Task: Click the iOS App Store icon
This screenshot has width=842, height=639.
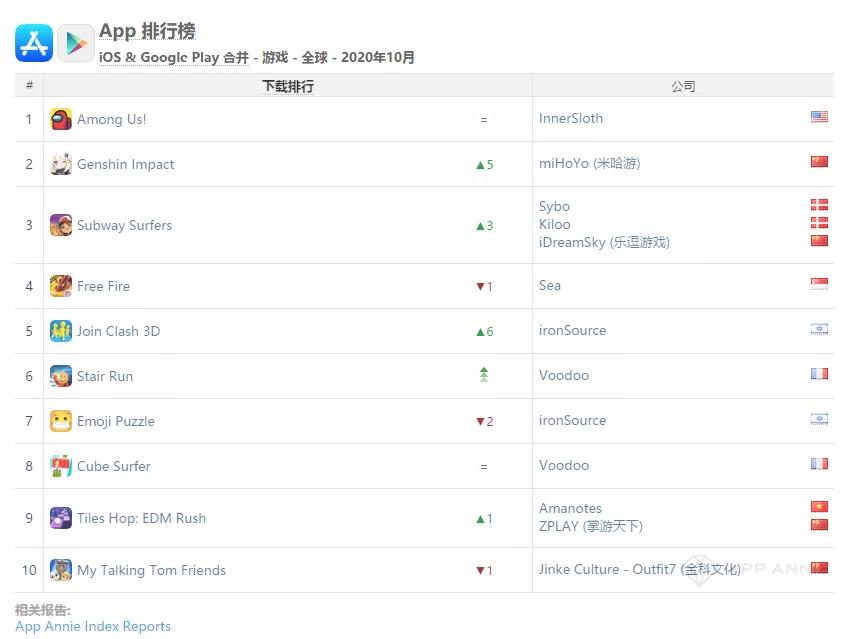Action: point(34,43)
